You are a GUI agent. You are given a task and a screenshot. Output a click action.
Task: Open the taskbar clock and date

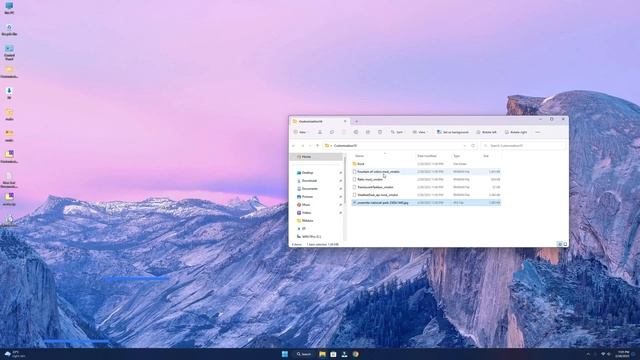(623, 354)
